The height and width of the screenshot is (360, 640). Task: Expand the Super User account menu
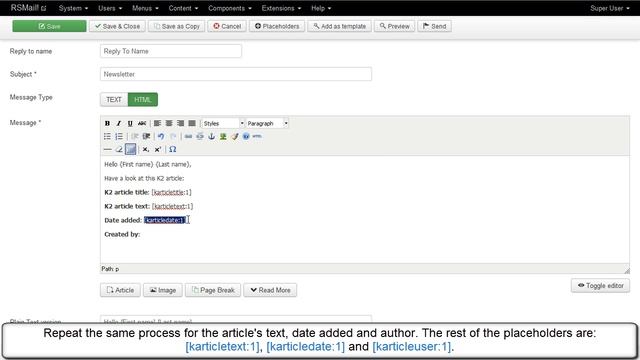pyautogui.click(x=610, y=8)
